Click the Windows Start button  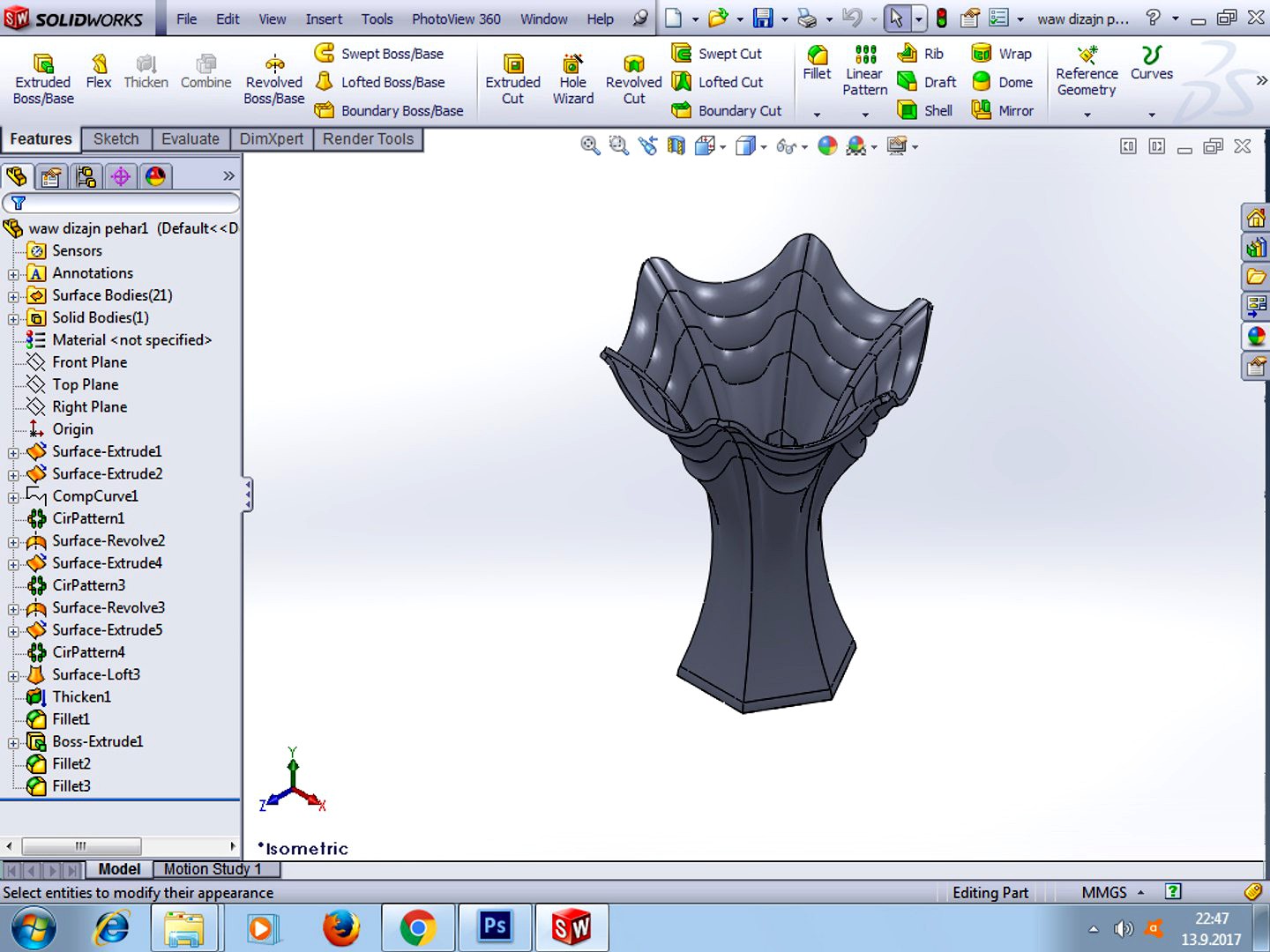pyautogui.click(x=34, y=927)
